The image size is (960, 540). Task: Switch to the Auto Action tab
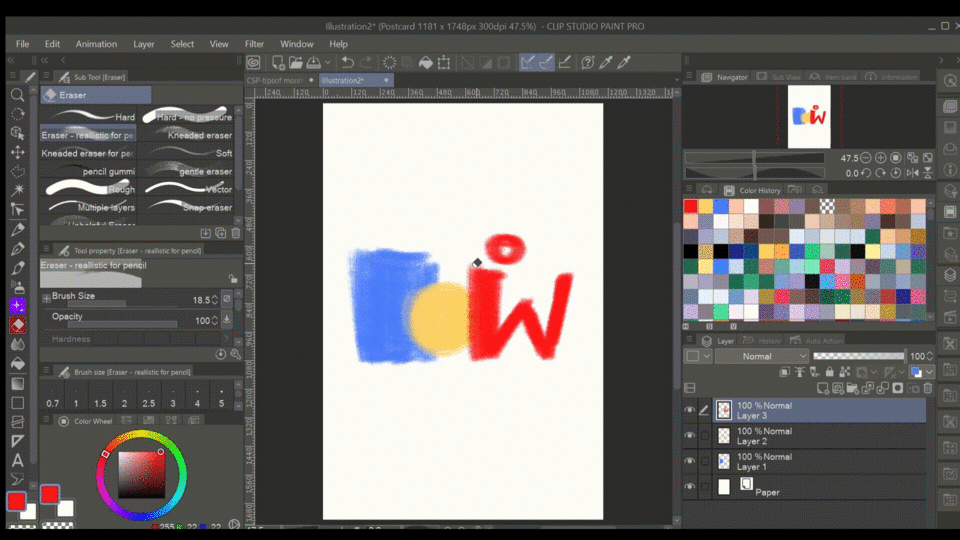(x=817, y=341)
